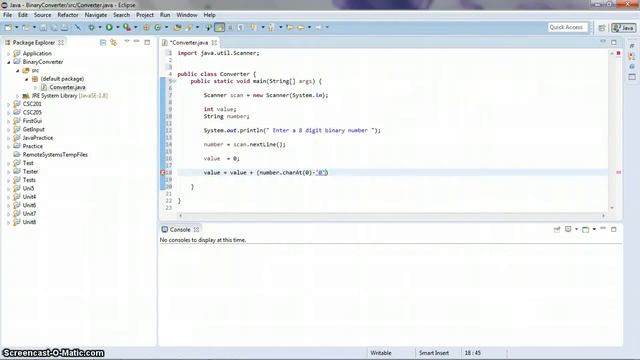Expand the JRE System Library node
This screenshot has height=360, width=640.
click(x=18, y=96)
